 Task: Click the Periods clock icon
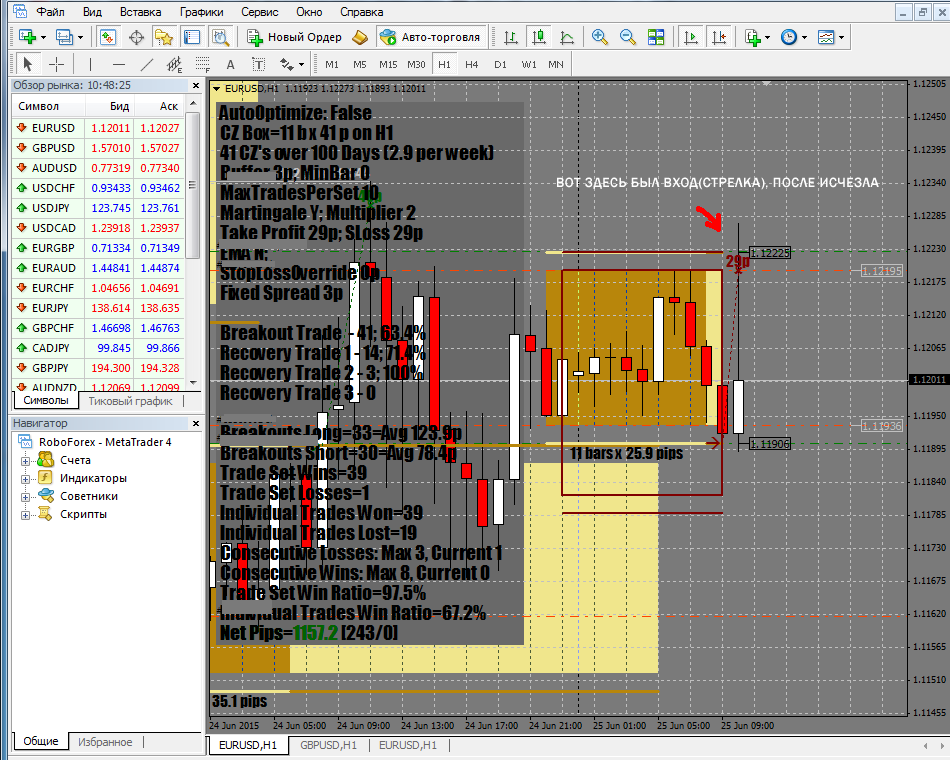(x=789, y=37)
